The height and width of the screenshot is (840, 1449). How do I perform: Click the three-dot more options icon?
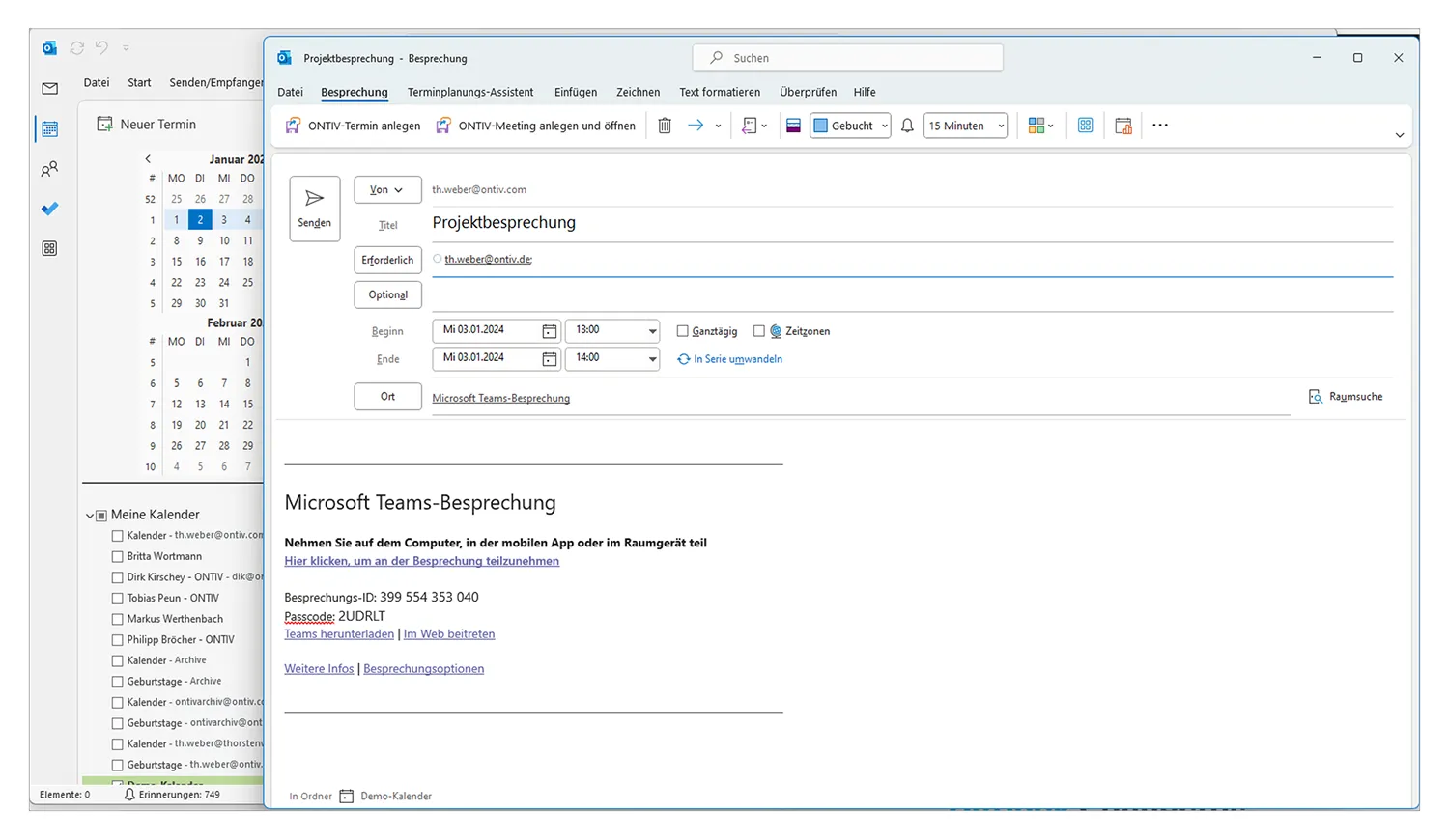point(1160,126)
